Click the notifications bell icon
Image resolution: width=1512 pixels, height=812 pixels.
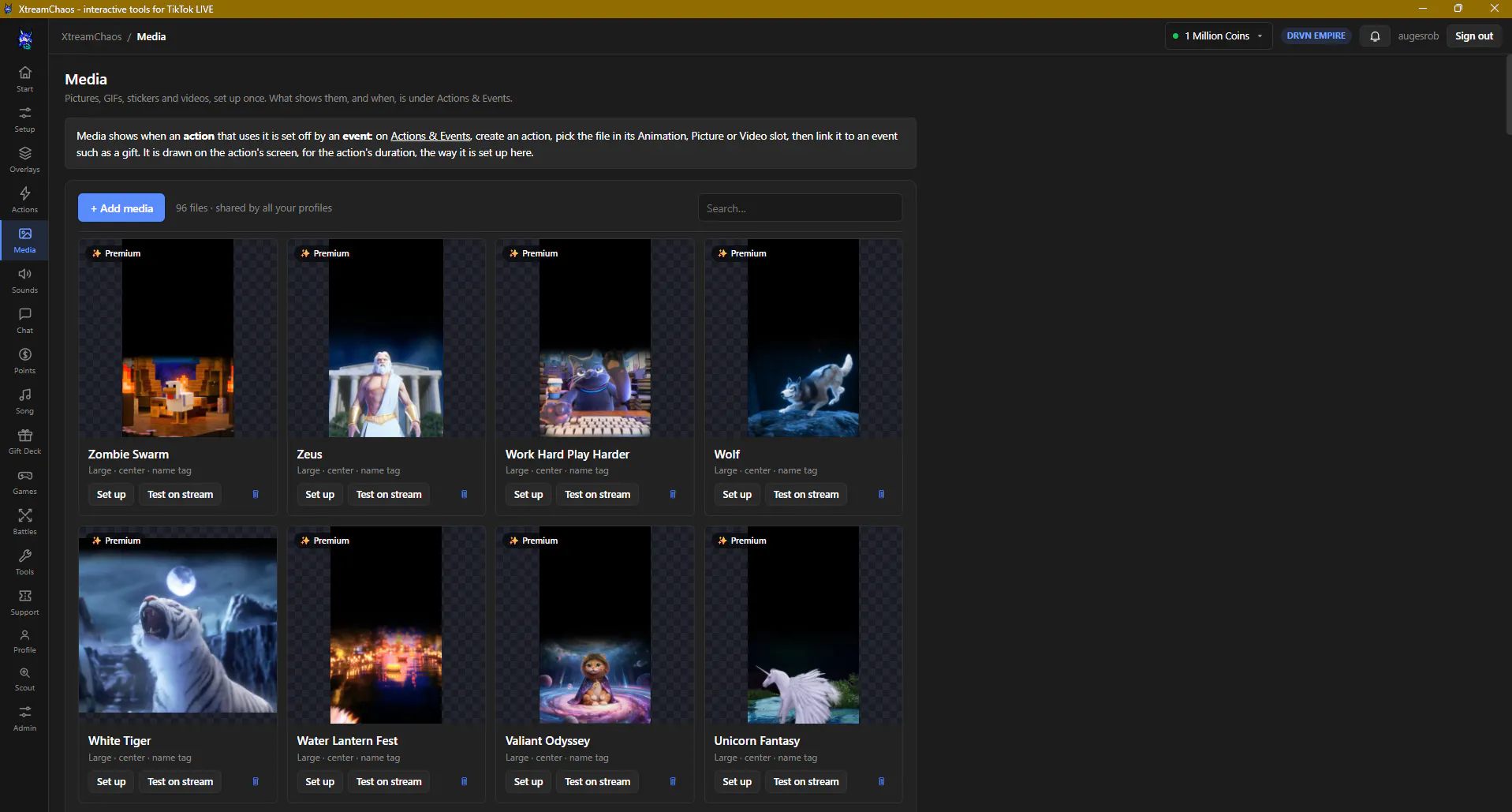click(1375, 36)
